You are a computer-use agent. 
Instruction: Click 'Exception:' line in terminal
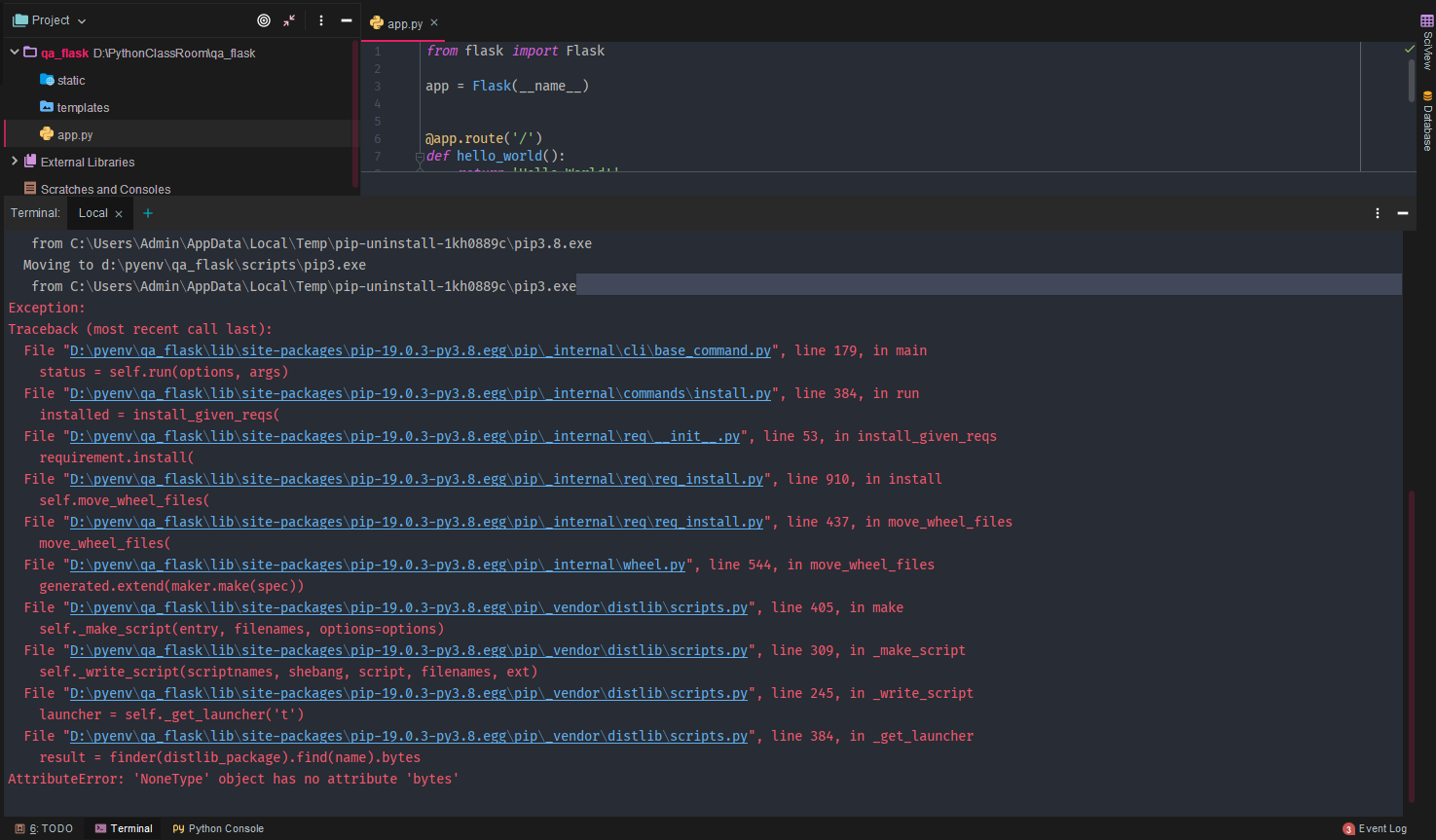(47, 308)
